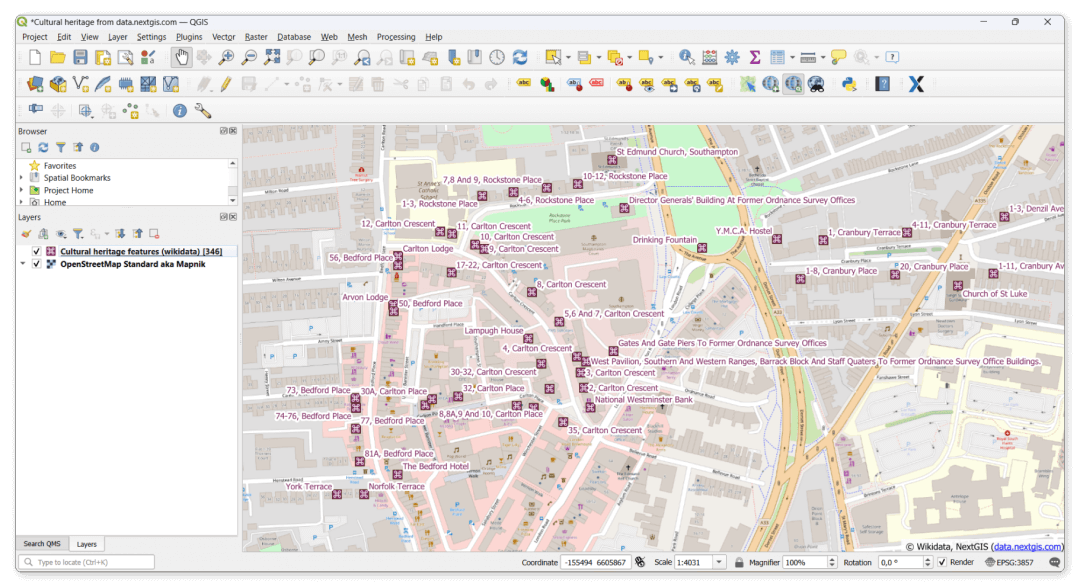
Task: Expand Spatial Bookmarks in Browser panel
Action: [x=22, y=177]
